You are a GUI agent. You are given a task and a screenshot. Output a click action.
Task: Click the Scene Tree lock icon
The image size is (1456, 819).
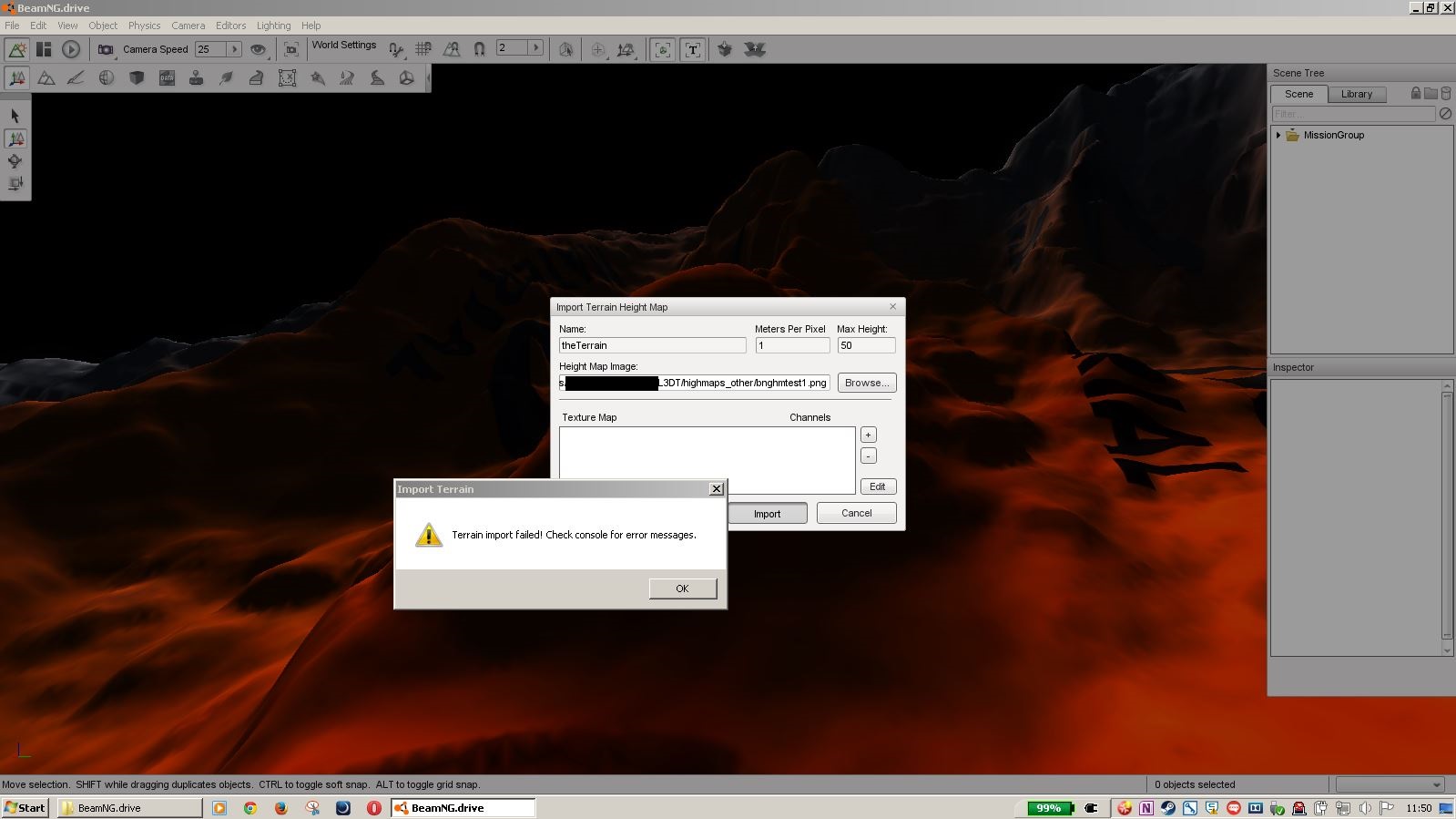click(x=1416, y=93)
